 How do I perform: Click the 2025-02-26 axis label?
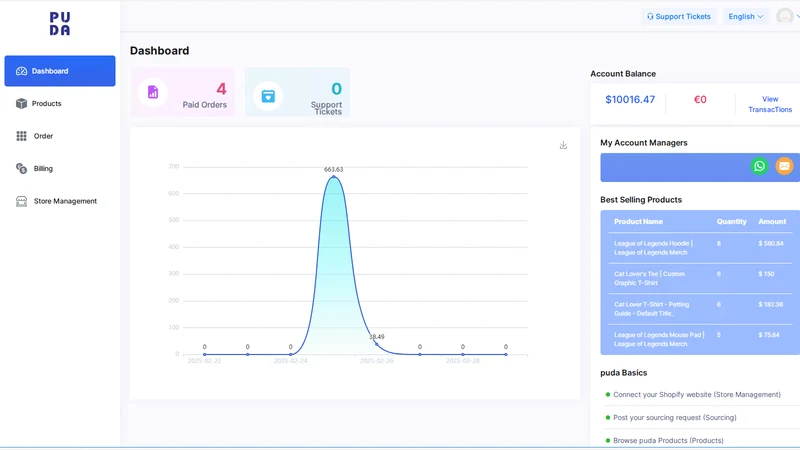click(377, 361)
